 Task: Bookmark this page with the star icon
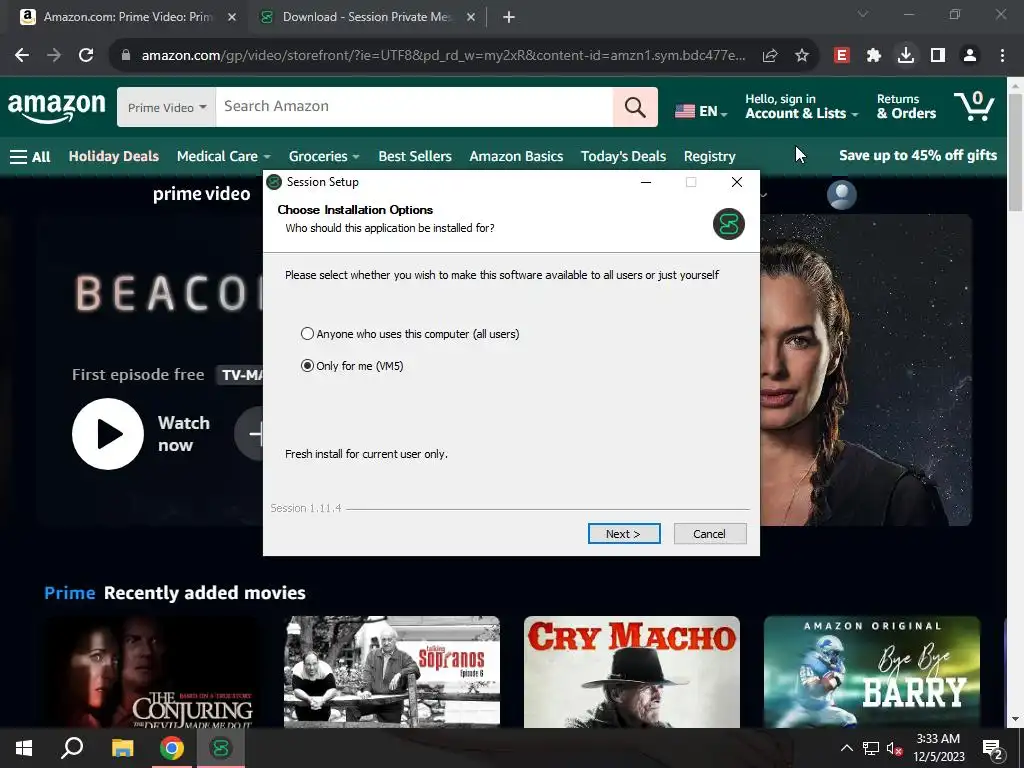pyautogui.click(x=801, y=56)
